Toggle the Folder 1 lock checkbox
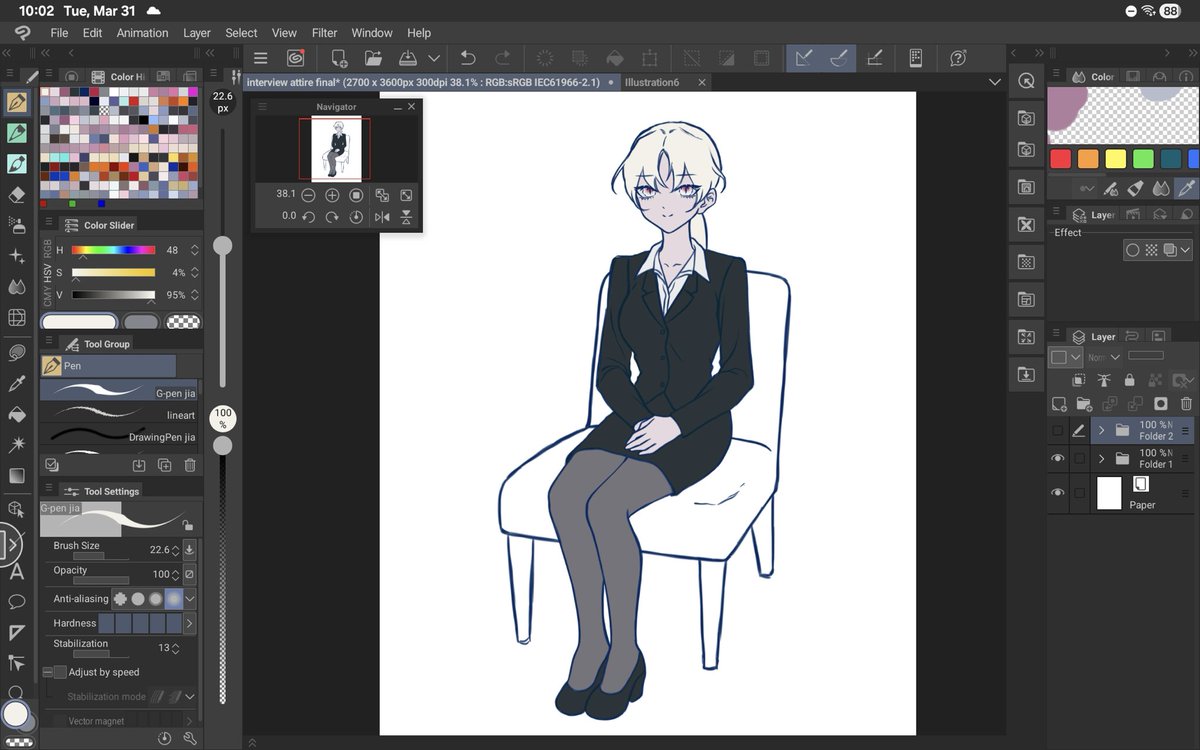 pos(1079,459)
